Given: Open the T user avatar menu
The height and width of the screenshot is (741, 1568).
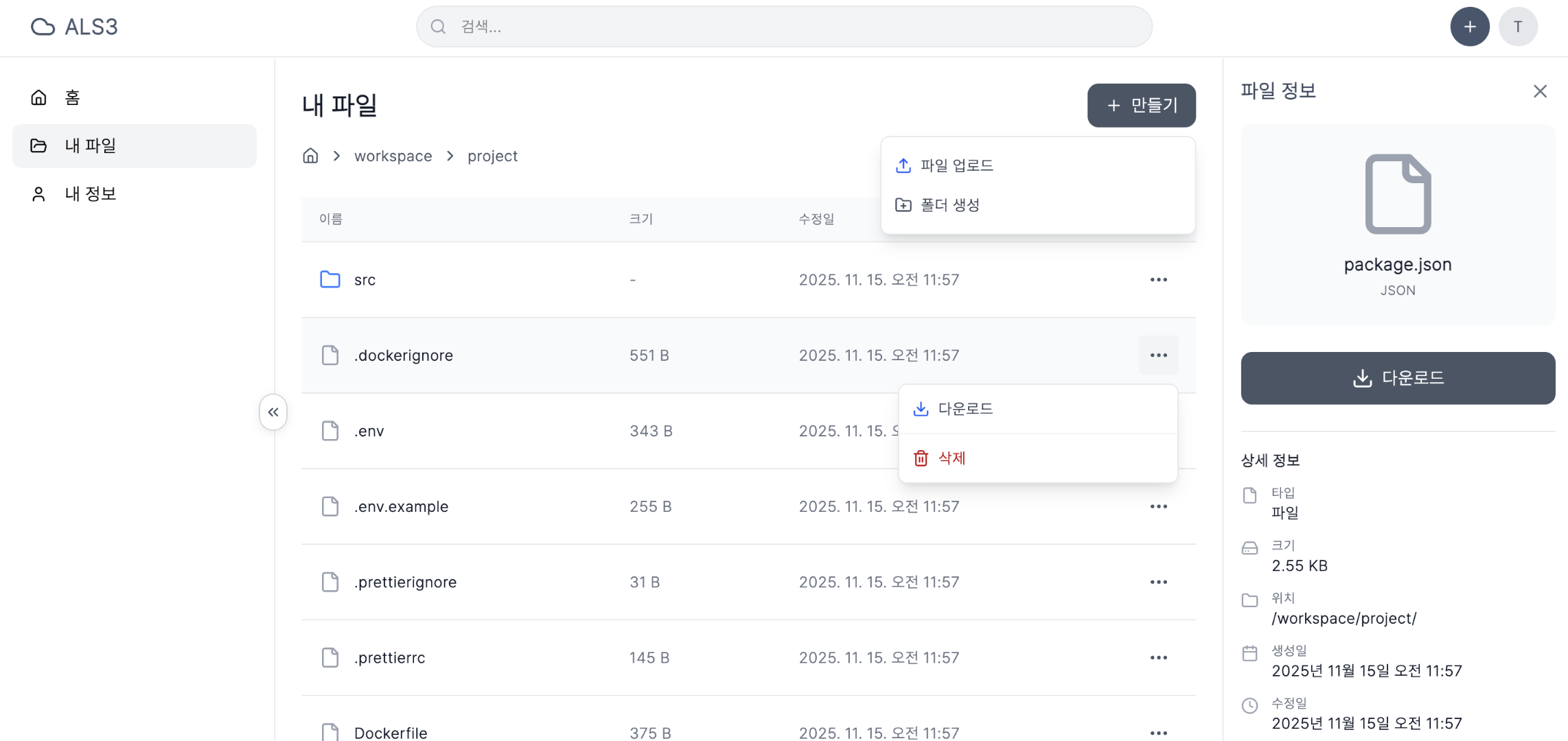Looking at the screenshot, I should point(1517,27).
